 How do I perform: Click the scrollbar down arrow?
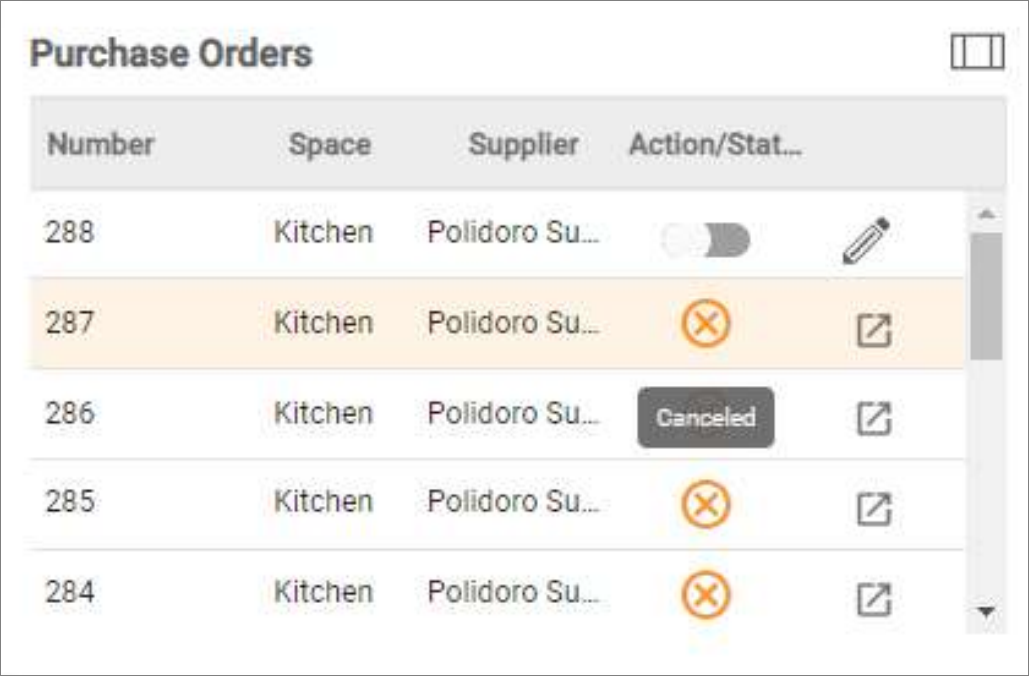pos(986,612)
